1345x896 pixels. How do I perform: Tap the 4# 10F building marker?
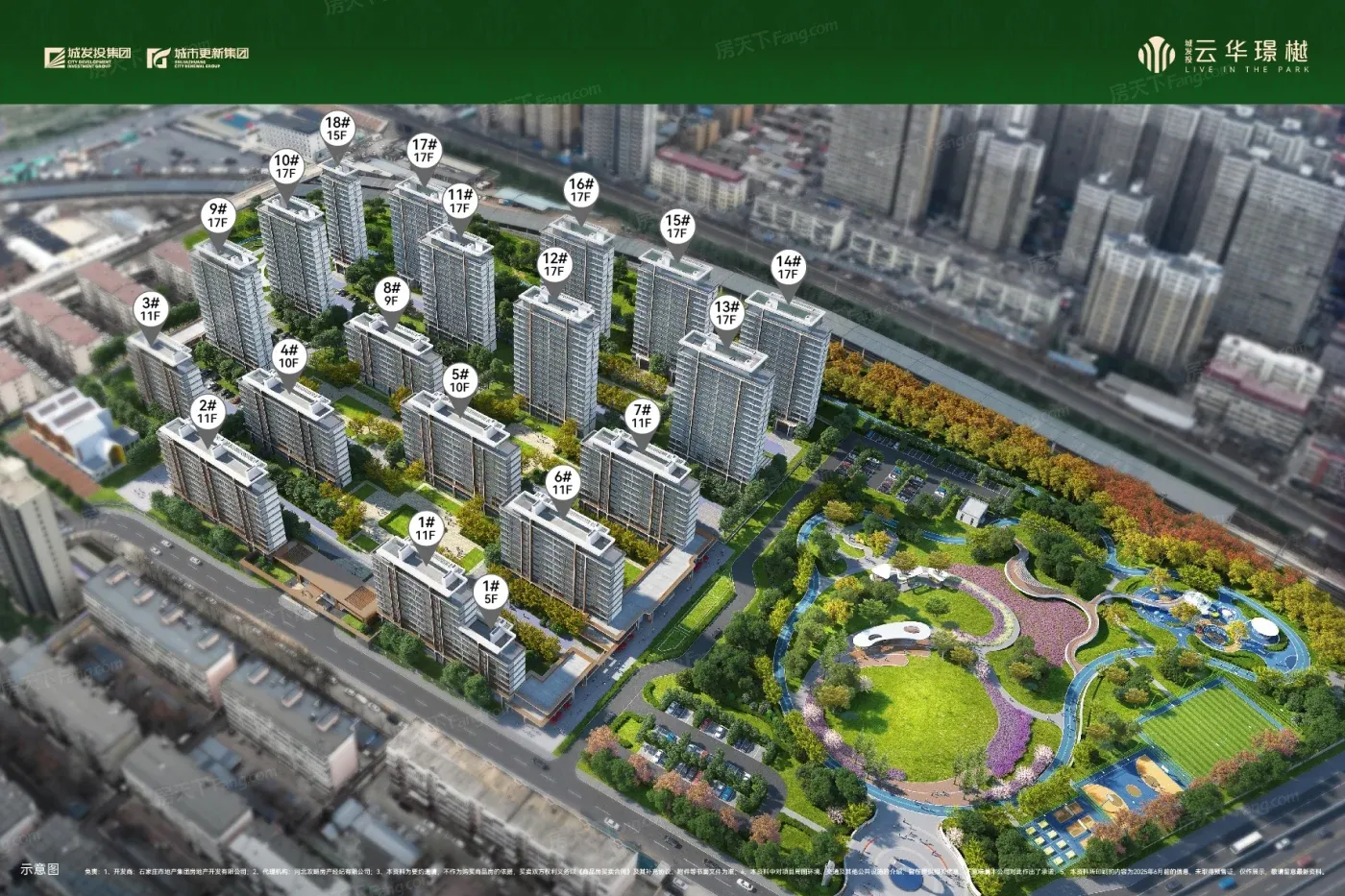[x=288, y=356]
